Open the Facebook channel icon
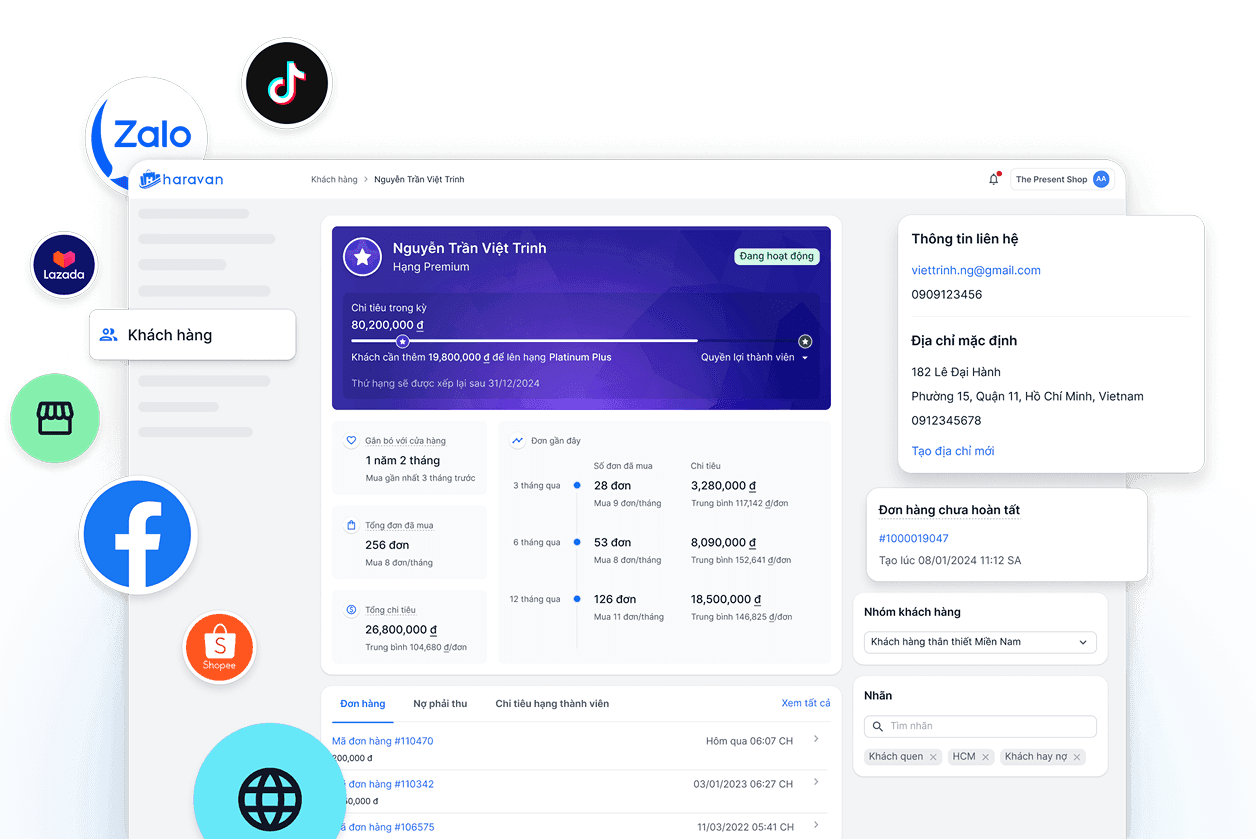The width and height of the screenshot is (1256, 840). (x=137, y=536)
